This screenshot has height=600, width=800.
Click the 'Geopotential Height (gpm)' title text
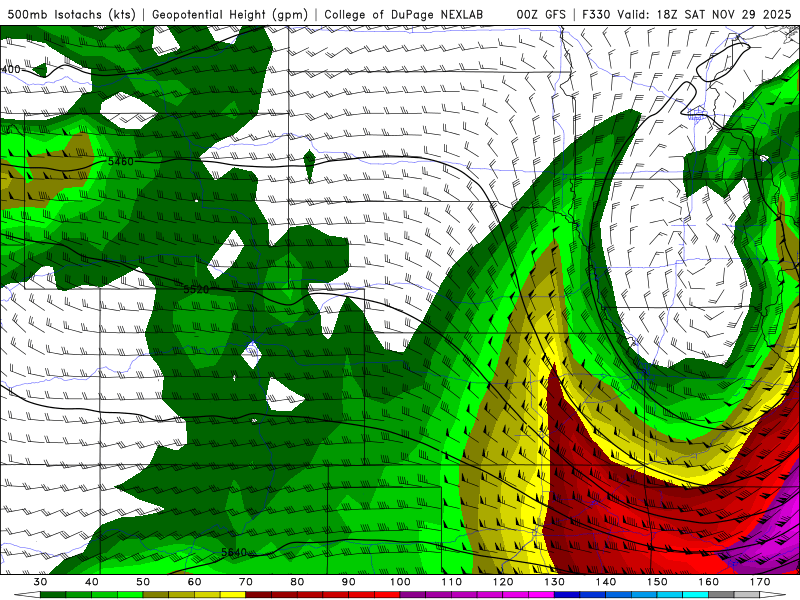(230, 14)
